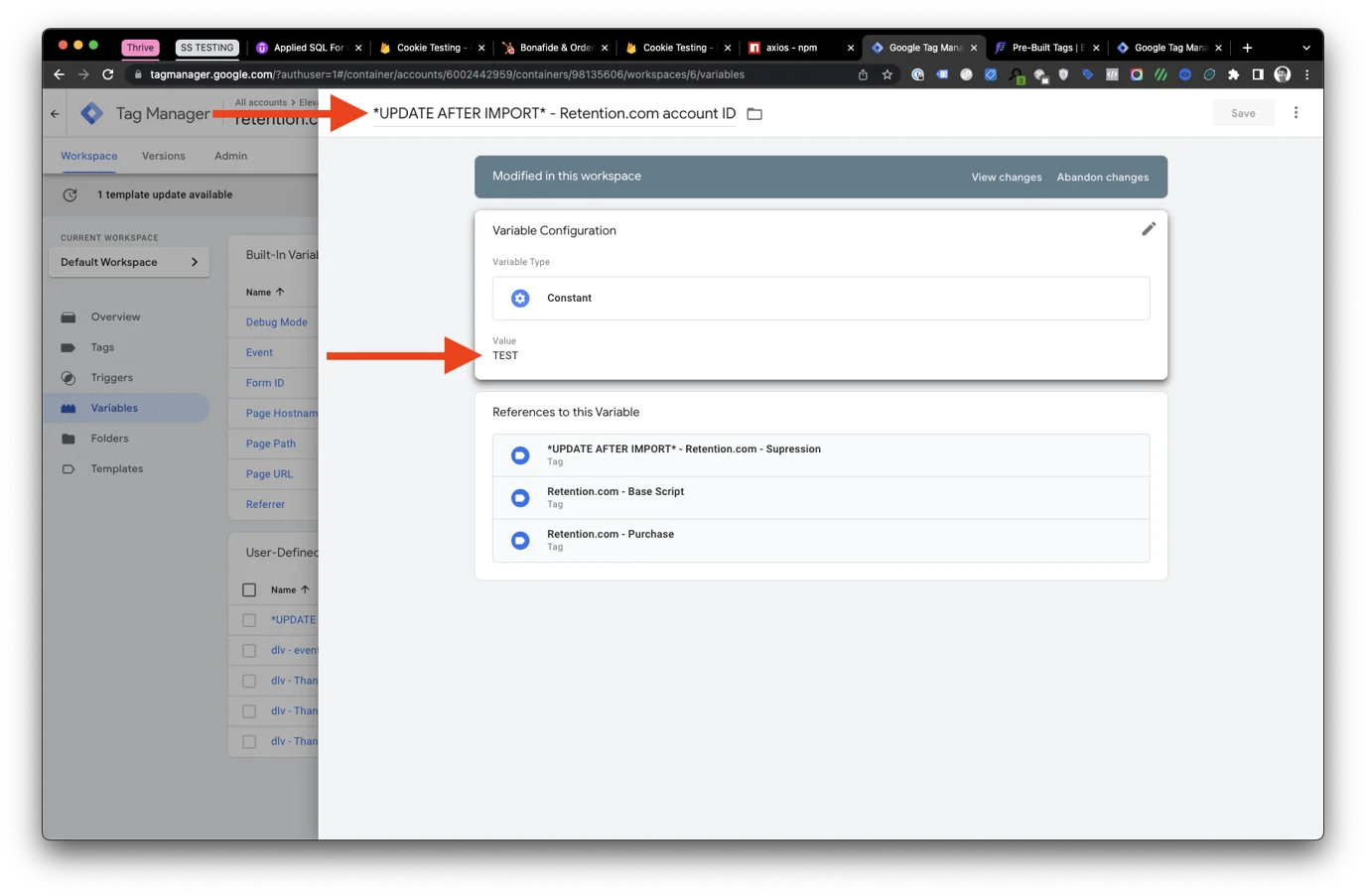The width and height of the screenshot is (1366, 896).
Task: Click the browser address bar URL
Action: 447,74
